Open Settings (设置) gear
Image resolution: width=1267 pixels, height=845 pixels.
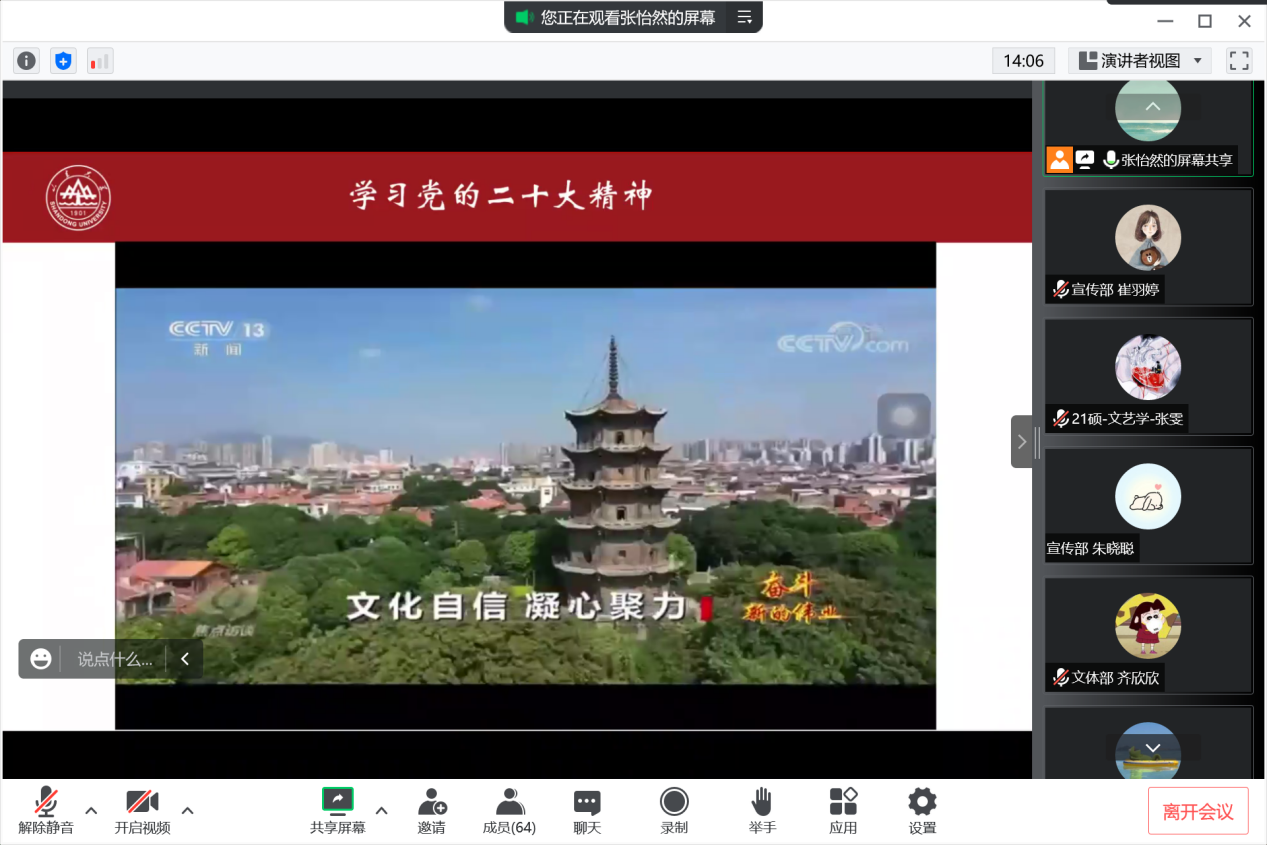tap(922, 810)
